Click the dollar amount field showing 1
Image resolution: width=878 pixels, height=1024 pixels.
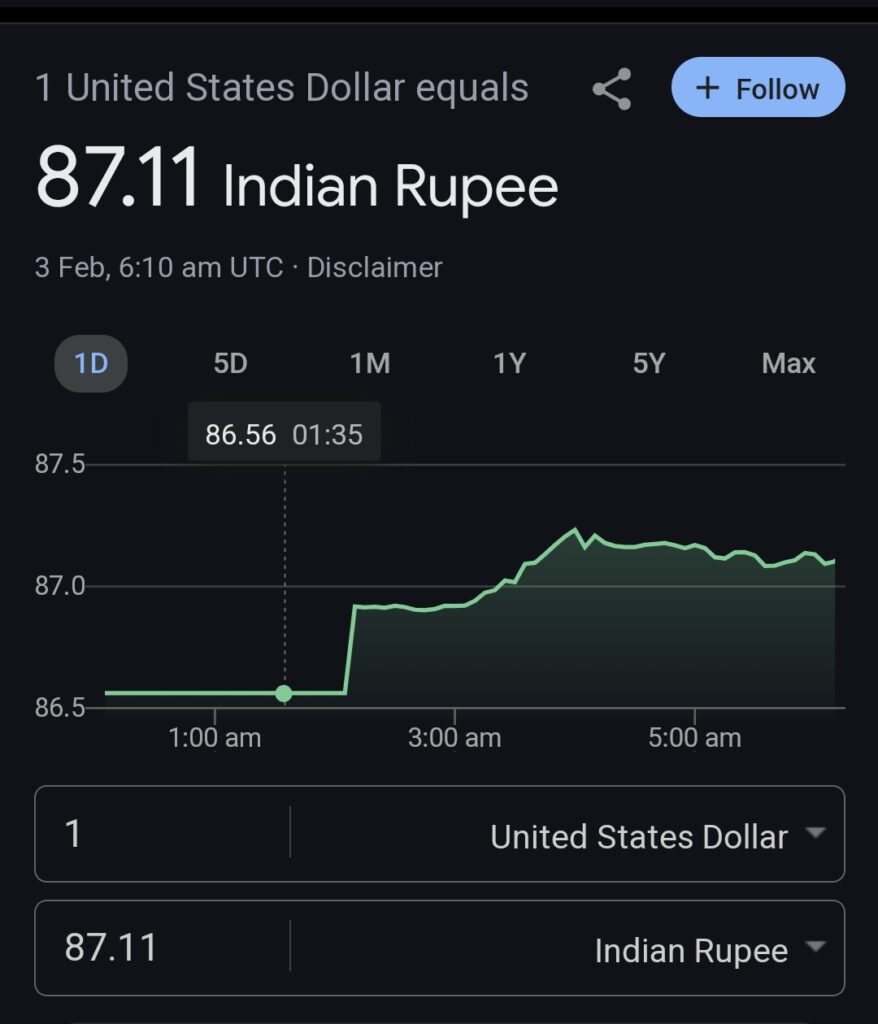(160, 834)
